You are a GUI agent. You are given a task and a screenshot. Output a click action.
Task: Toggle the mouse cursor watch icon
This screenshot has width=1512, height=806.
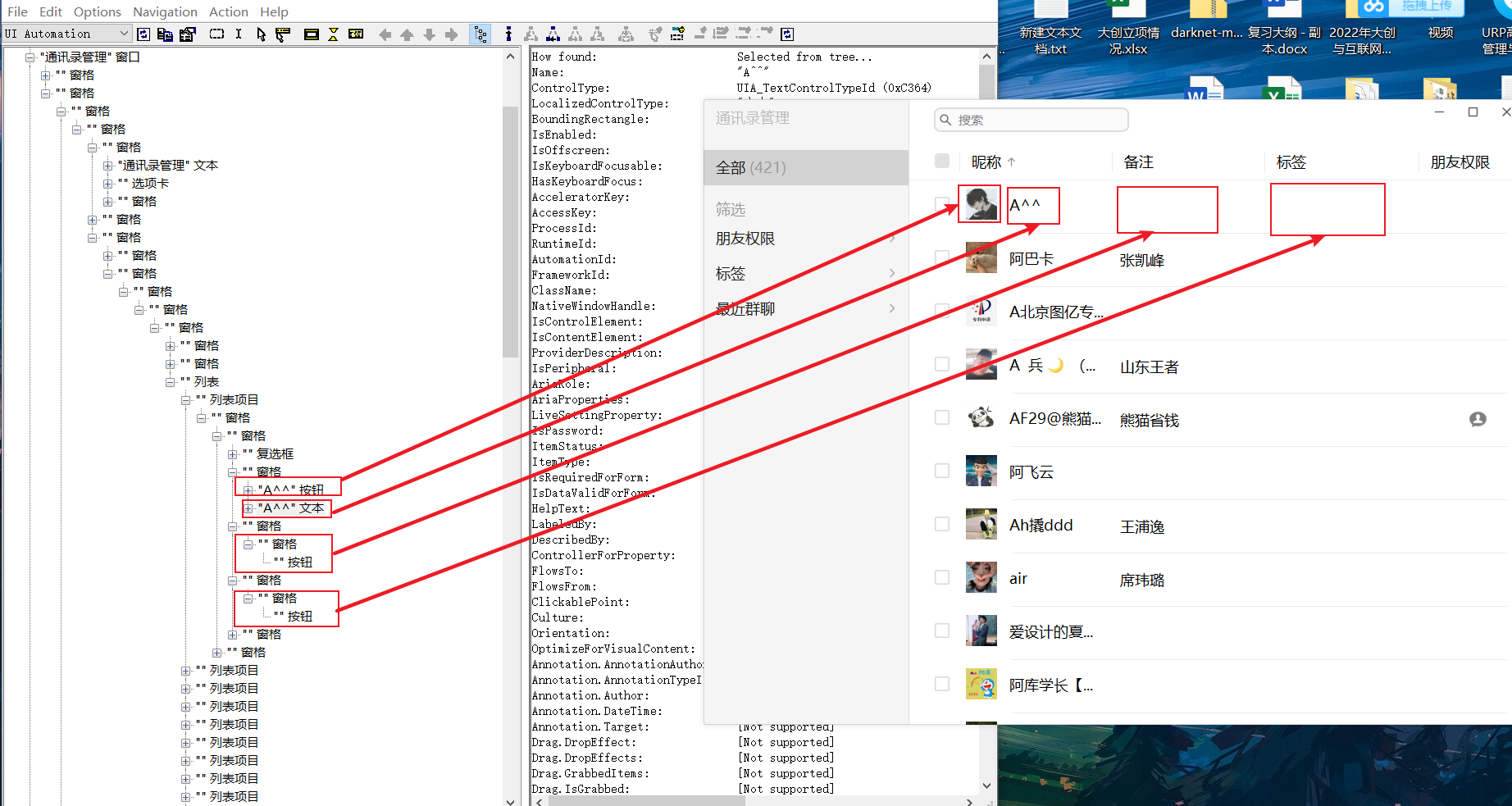click(x=261, y=34)
